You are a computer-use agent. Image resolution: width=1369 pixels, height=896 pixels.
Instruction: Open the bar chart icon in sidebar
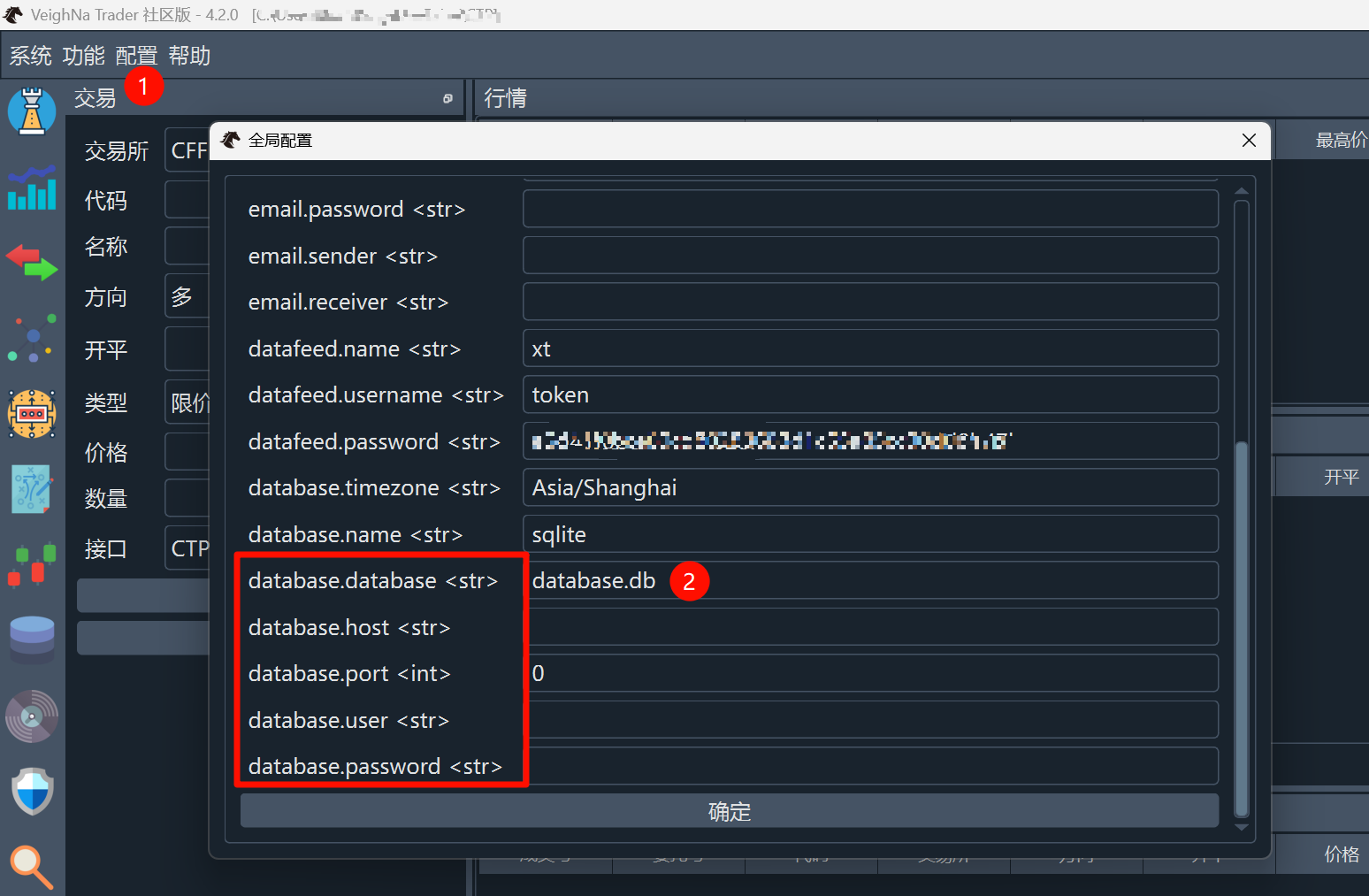[32, 188]
